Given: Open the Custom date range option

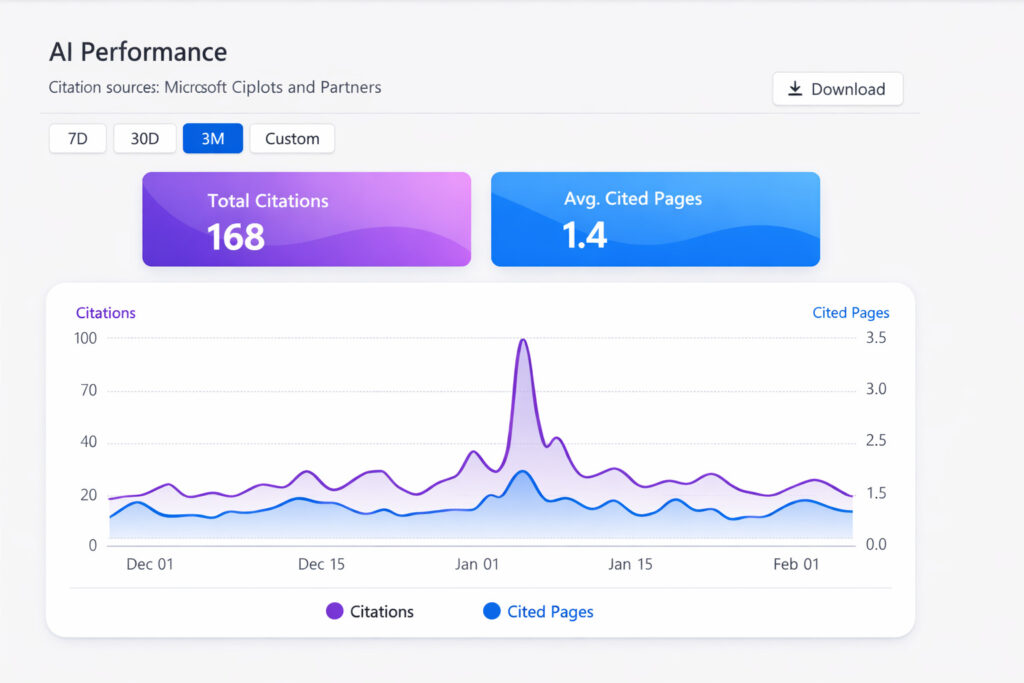Looking at the screenshot, I should coord(292,138).
